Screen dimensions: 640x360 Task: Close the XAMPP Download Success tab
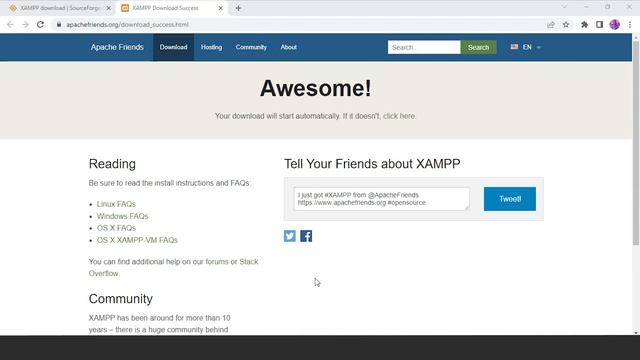[x=220, y=8]
